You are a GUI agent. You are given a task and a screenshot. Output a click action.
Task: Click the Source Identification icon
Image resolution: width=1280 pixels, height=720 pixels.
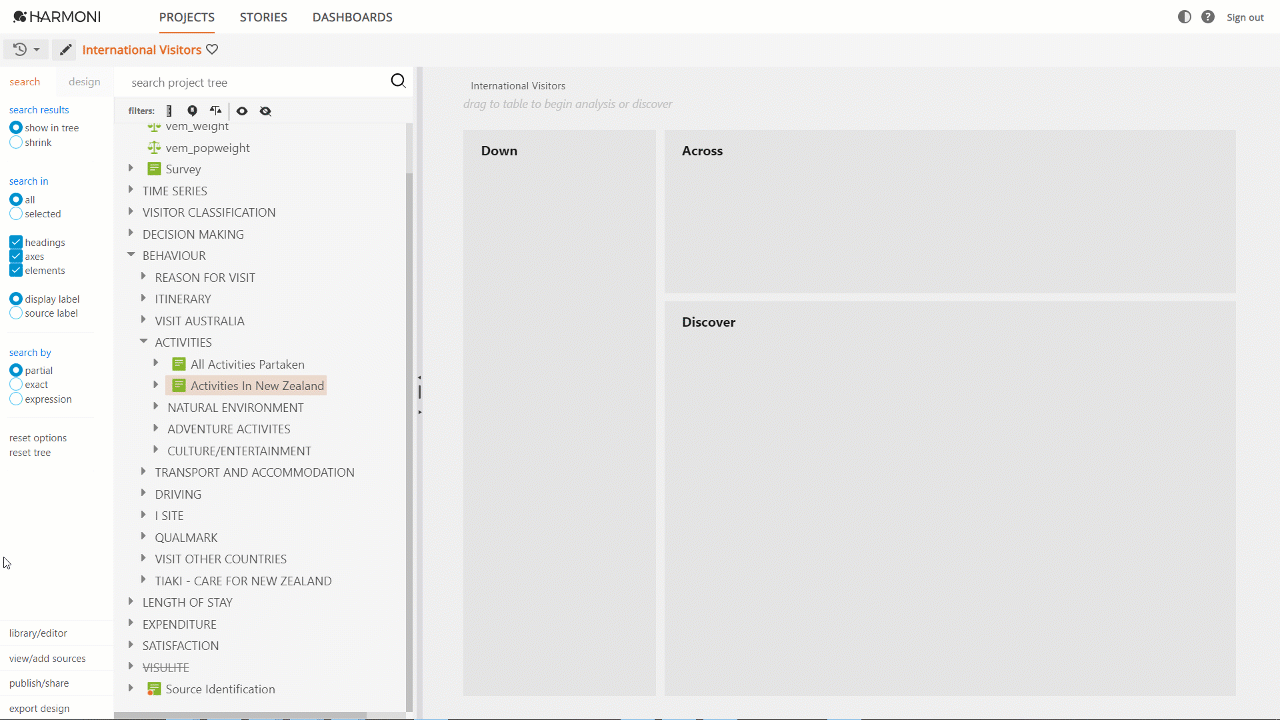[154, 689]
